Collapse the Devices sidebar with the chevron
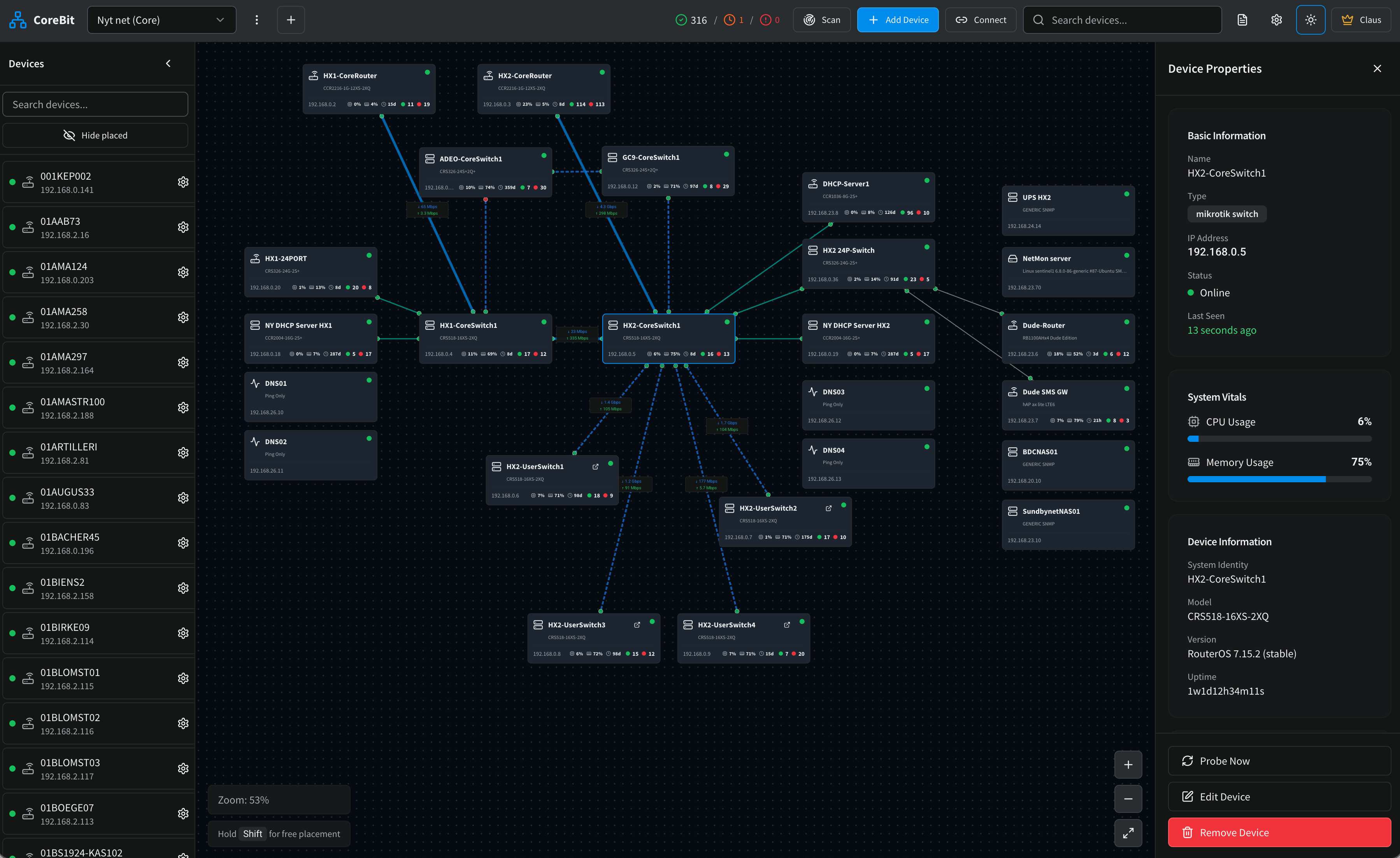This screenshot has width=1400, height=858. click(168, 64)
